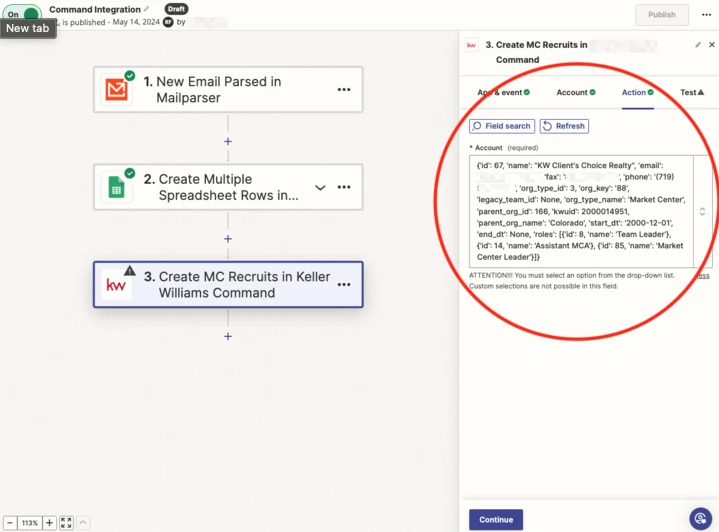Viewport: 719px width, 532px height.
Task: Click the 113% zoom level value
Action: coord(30,523)
